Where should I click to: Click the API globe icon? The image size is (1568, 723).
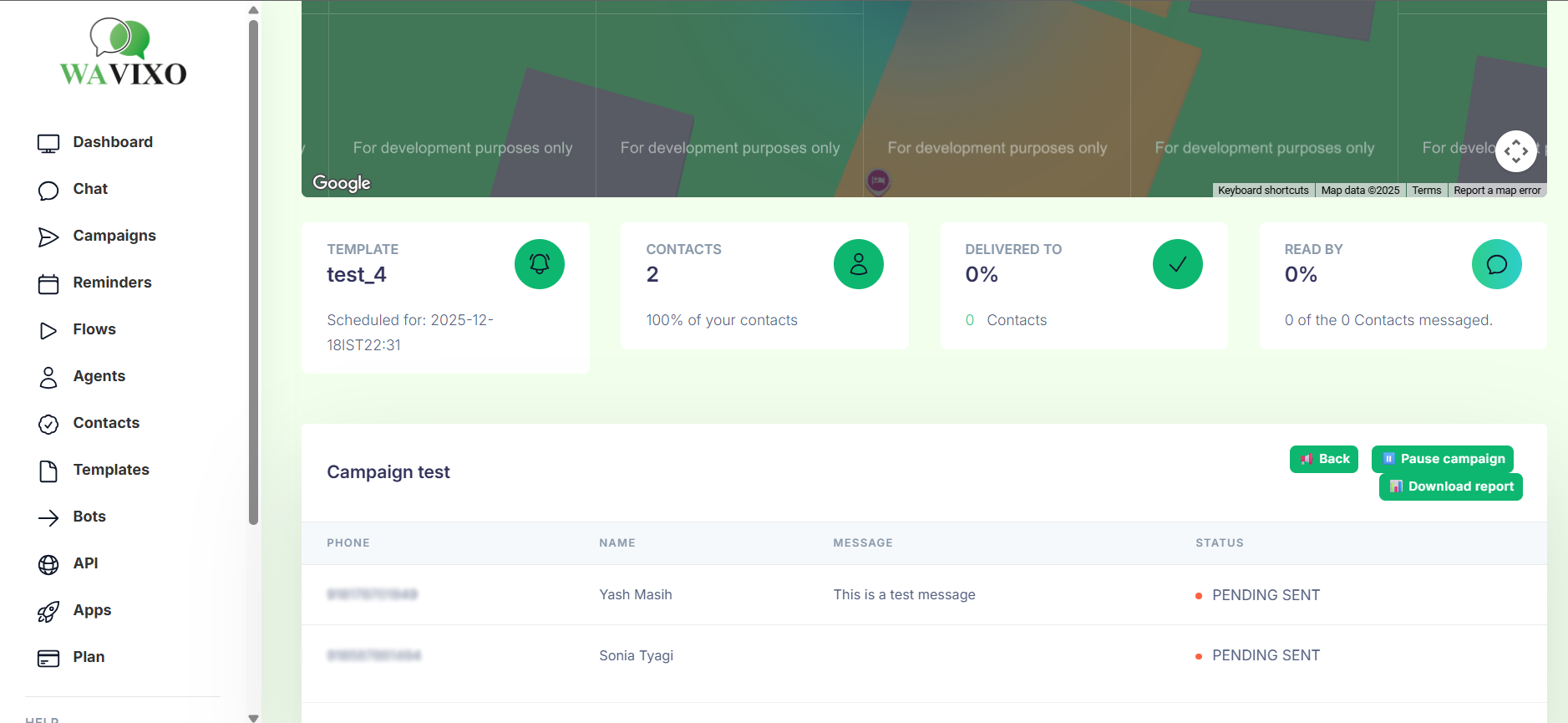[x=48, y=565]
